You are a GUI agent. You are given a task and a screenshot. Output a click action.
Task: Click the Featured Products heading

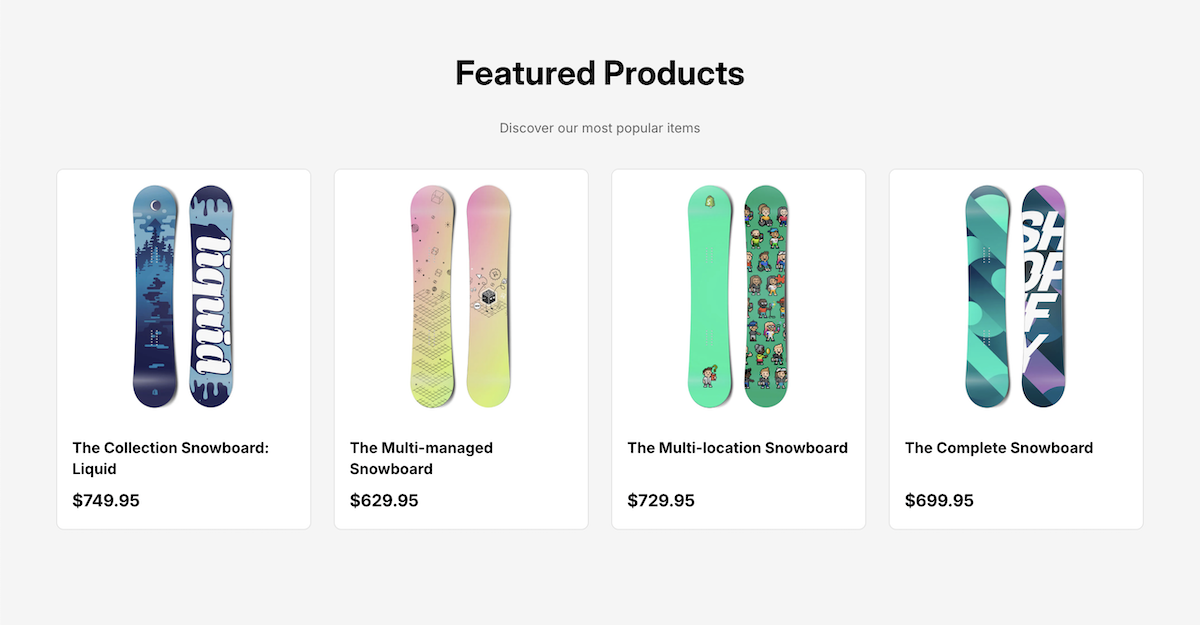[x=599, y=72]
